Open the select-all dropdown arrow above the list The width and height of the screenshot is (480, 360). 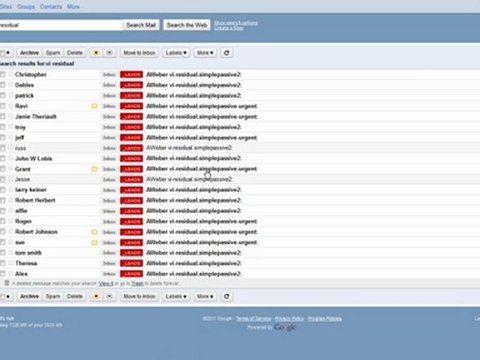tap(8, 53)
